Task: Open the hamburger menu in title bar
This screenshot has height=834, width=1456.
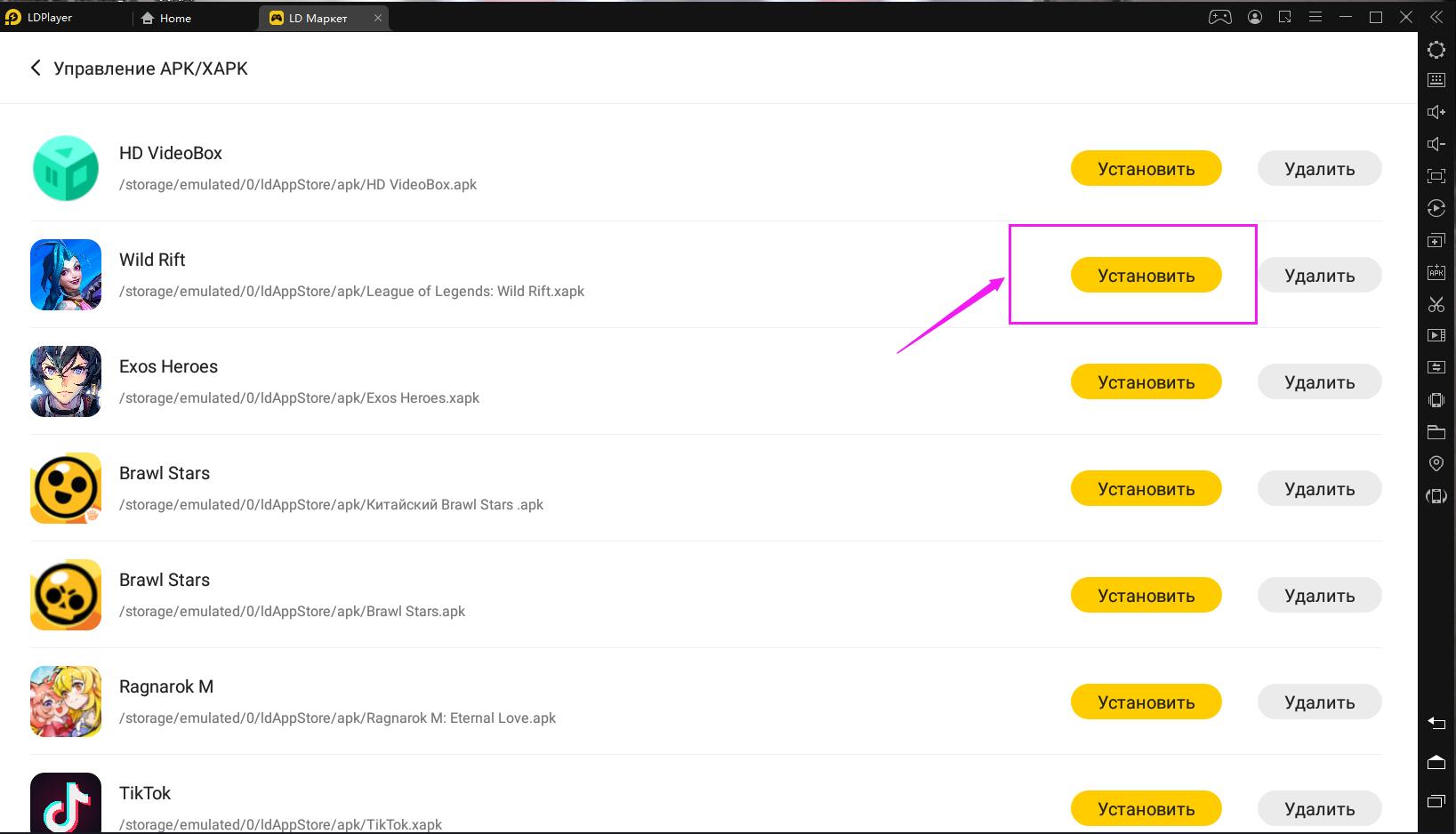Action: 1315,17
